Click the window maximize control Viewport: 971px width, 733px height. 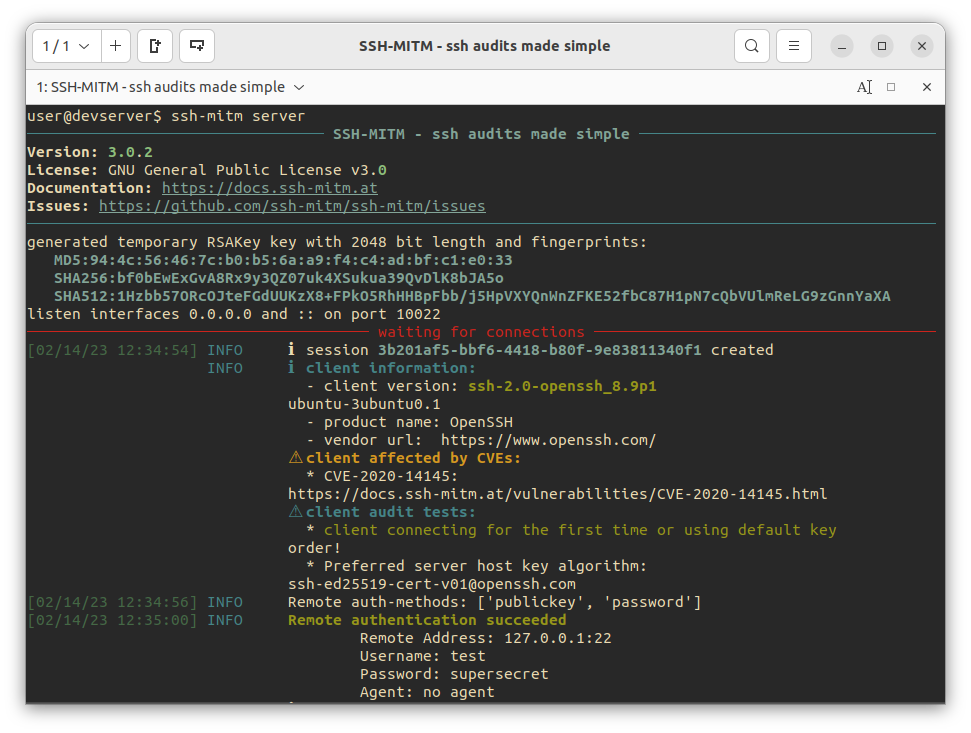click(881, 46)
